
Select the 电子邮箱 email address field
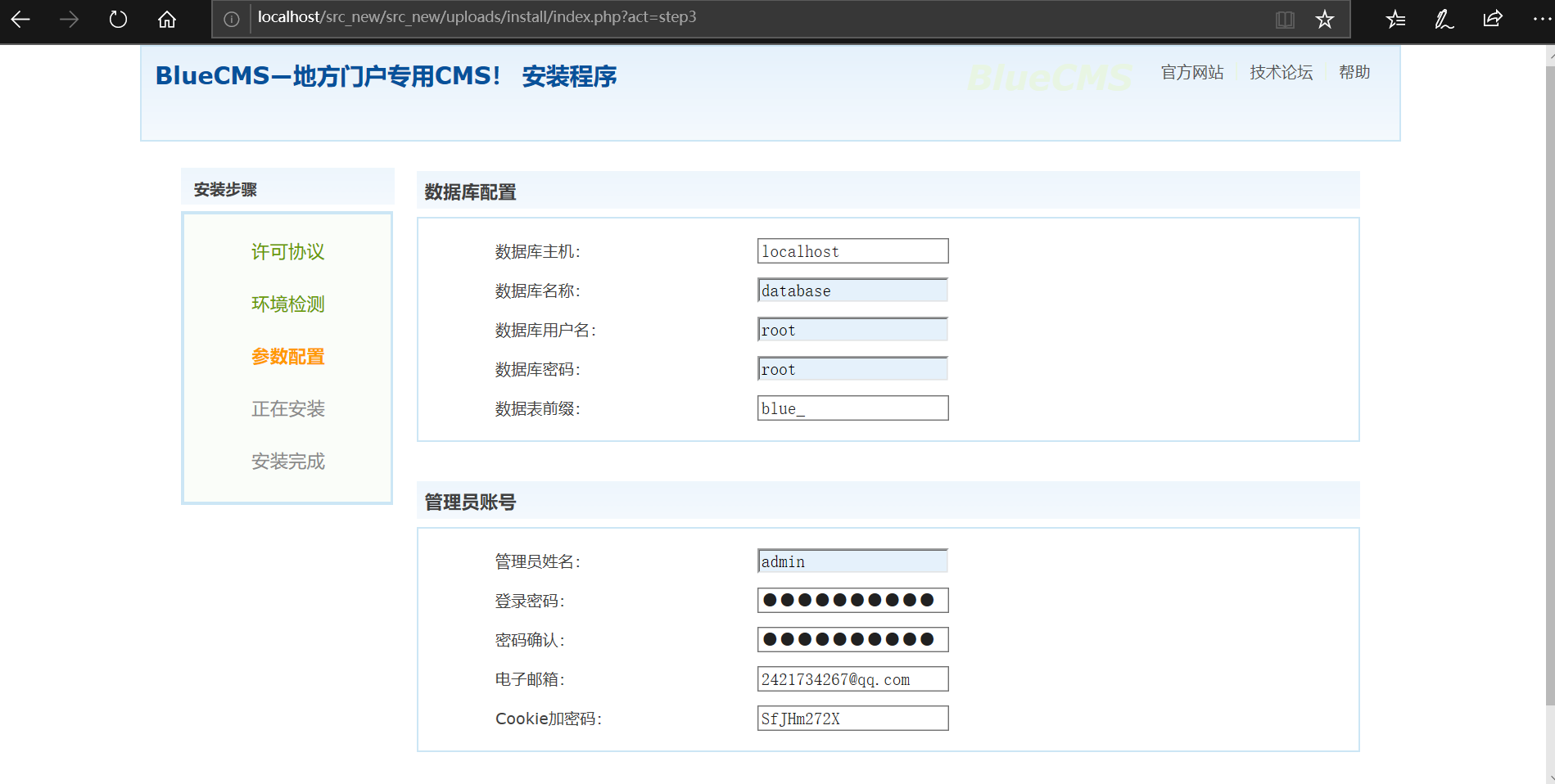click(852, 678)
